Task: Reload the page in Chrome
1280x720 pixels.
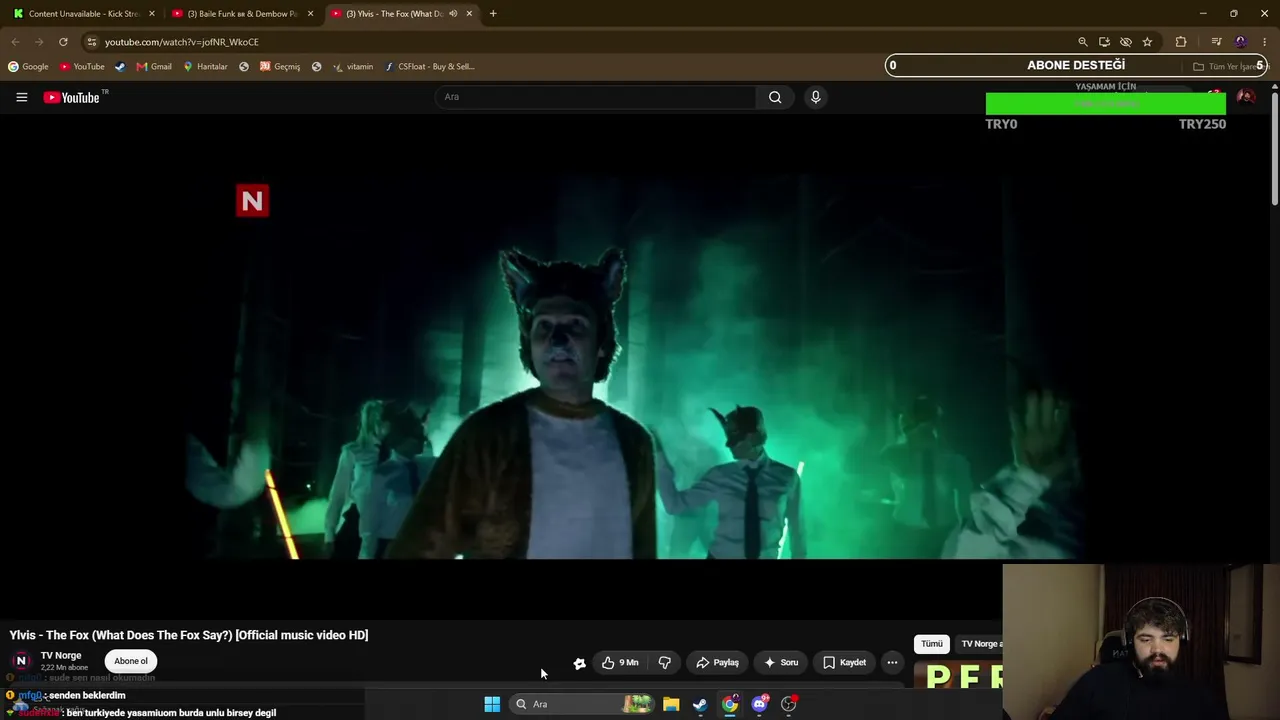Action: point(63,42)
